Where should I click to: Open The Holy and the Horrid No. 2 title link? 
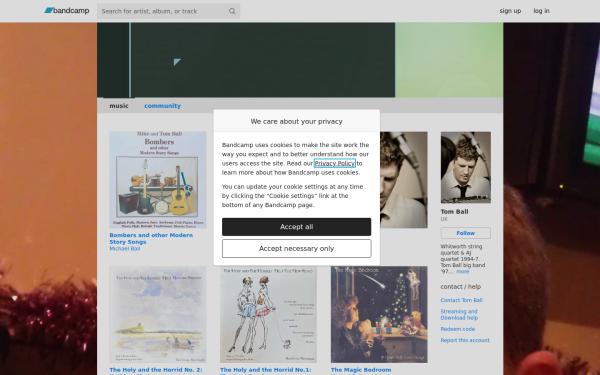tap(156, 370)
